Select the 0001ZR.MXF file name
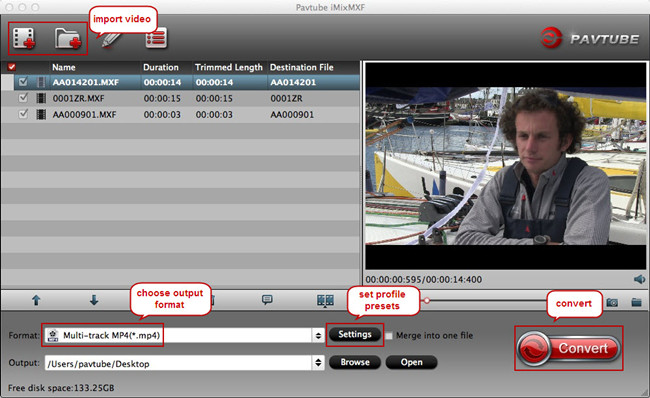This screenshot has height=398, width=650. tap(78, 99)
